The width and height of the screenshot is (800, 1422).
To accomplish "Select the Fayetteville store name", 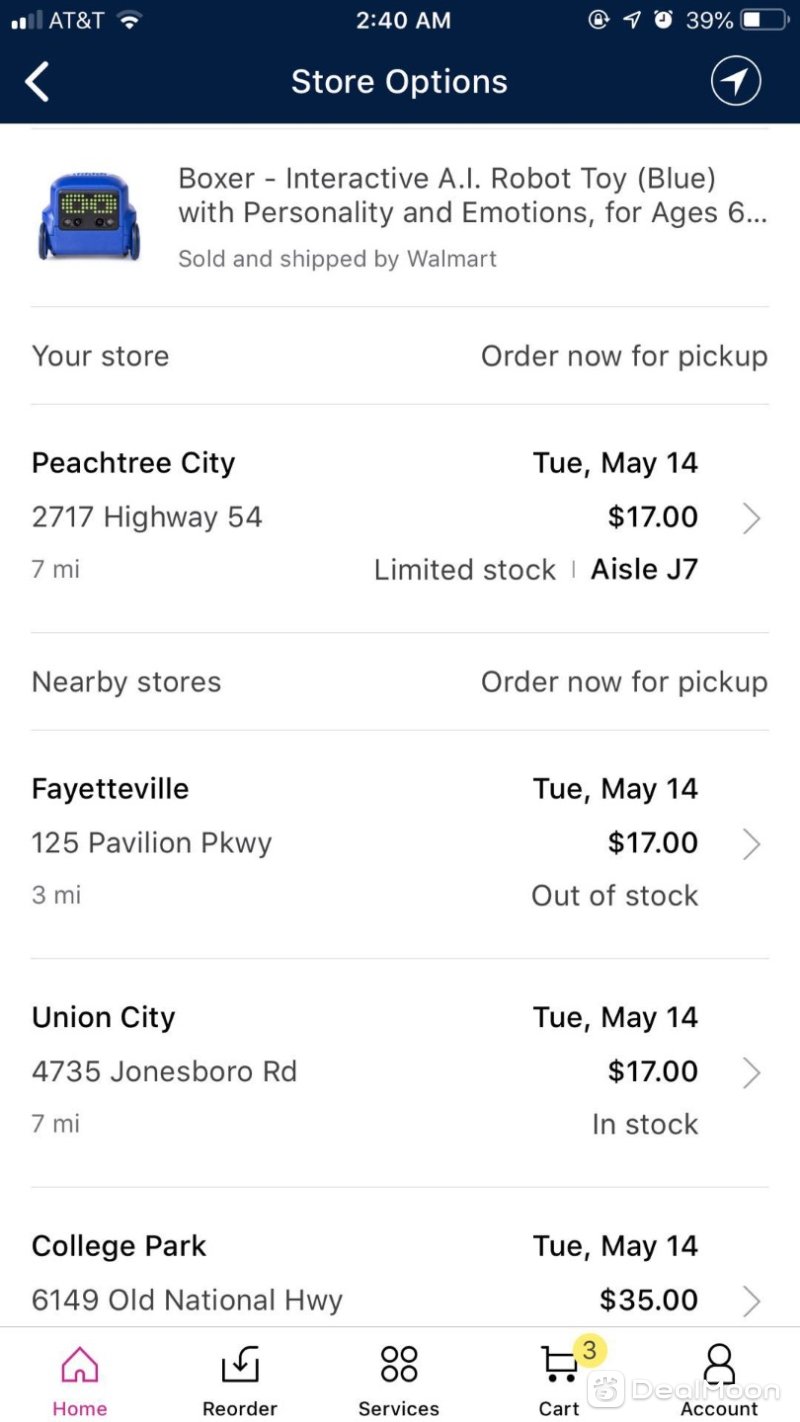I will 110,789.
